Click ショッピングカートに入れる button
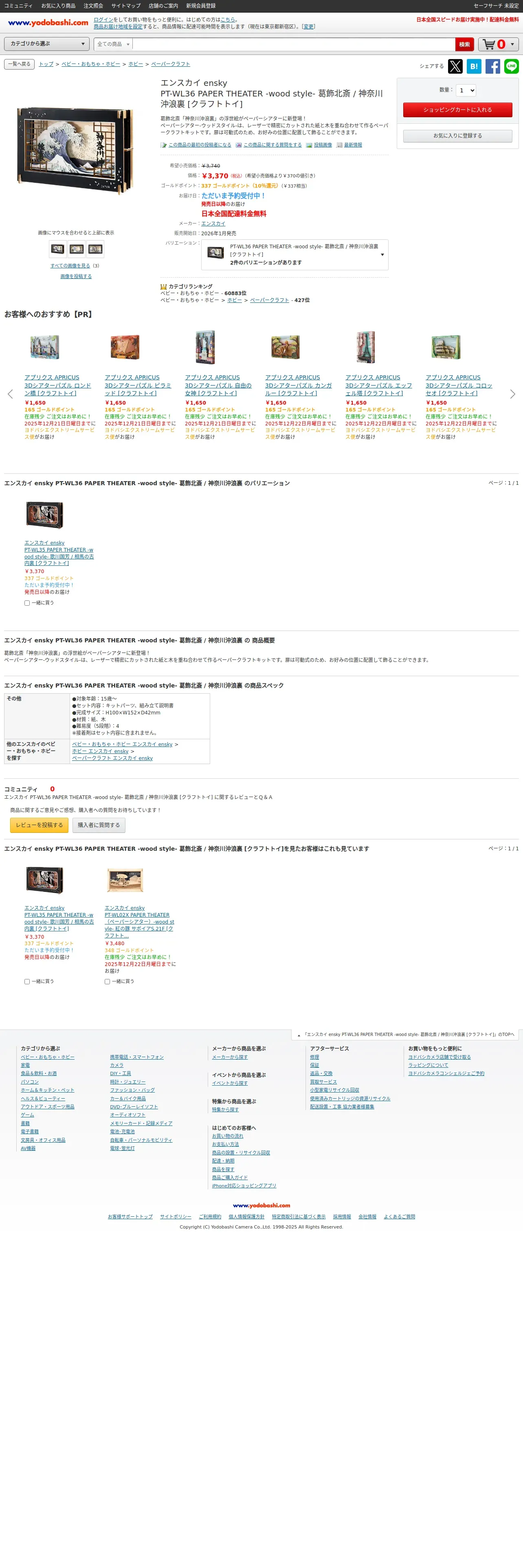 tap(457, 110)
